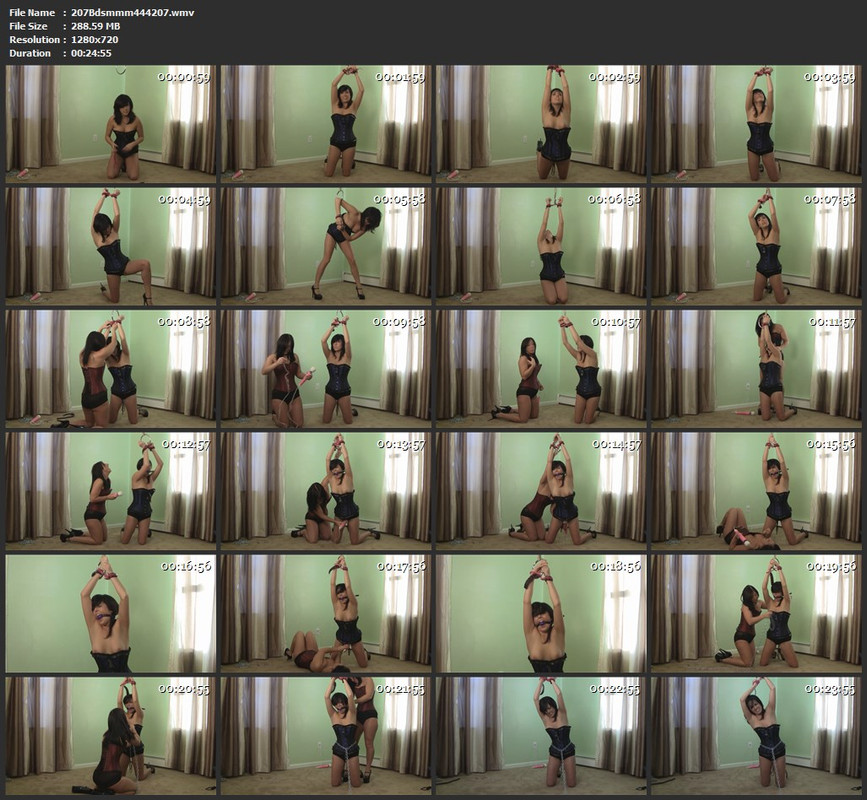The width and height of the screenshot is (867, 800).
Task: Click the thumbnail marked 00:02:59
Action: tap(541, 124)
